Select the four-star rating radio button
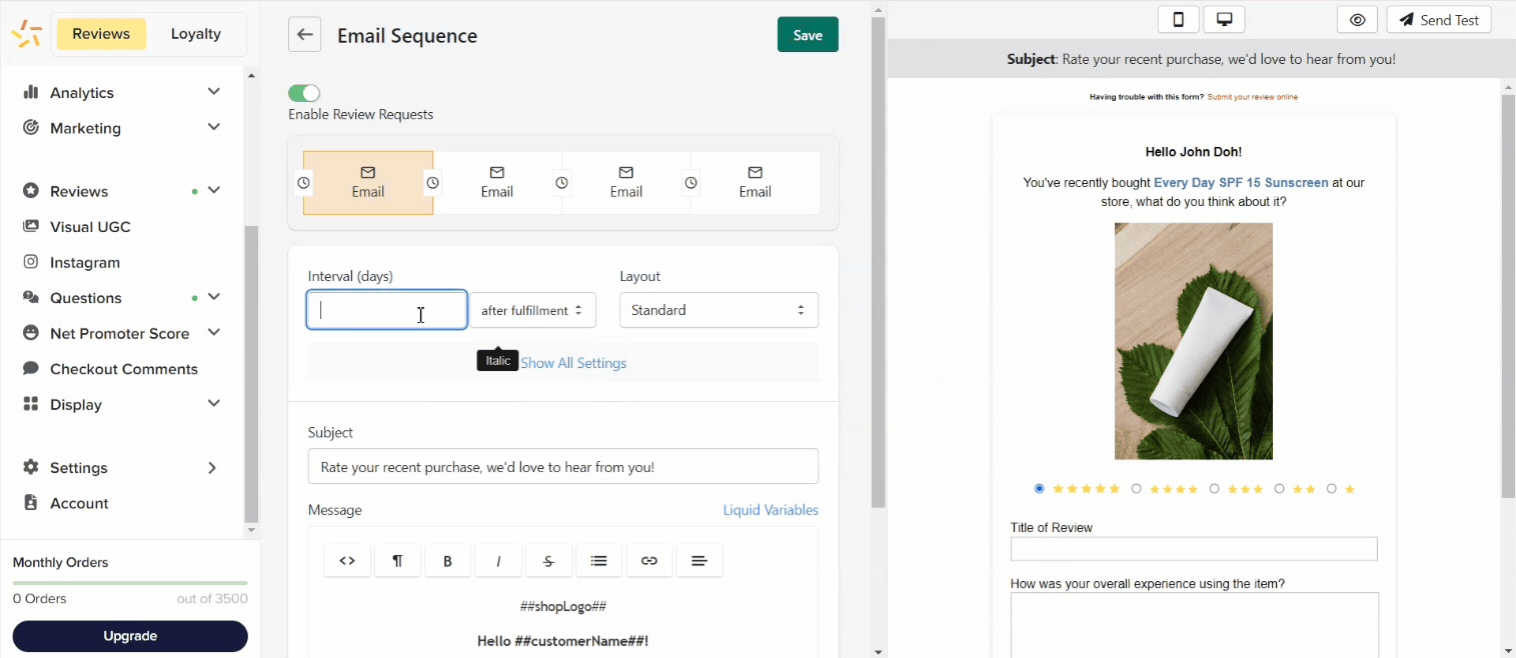The height and width of the screenshot is (658, 1516). pyautogui.click(x=1136, y=489)
